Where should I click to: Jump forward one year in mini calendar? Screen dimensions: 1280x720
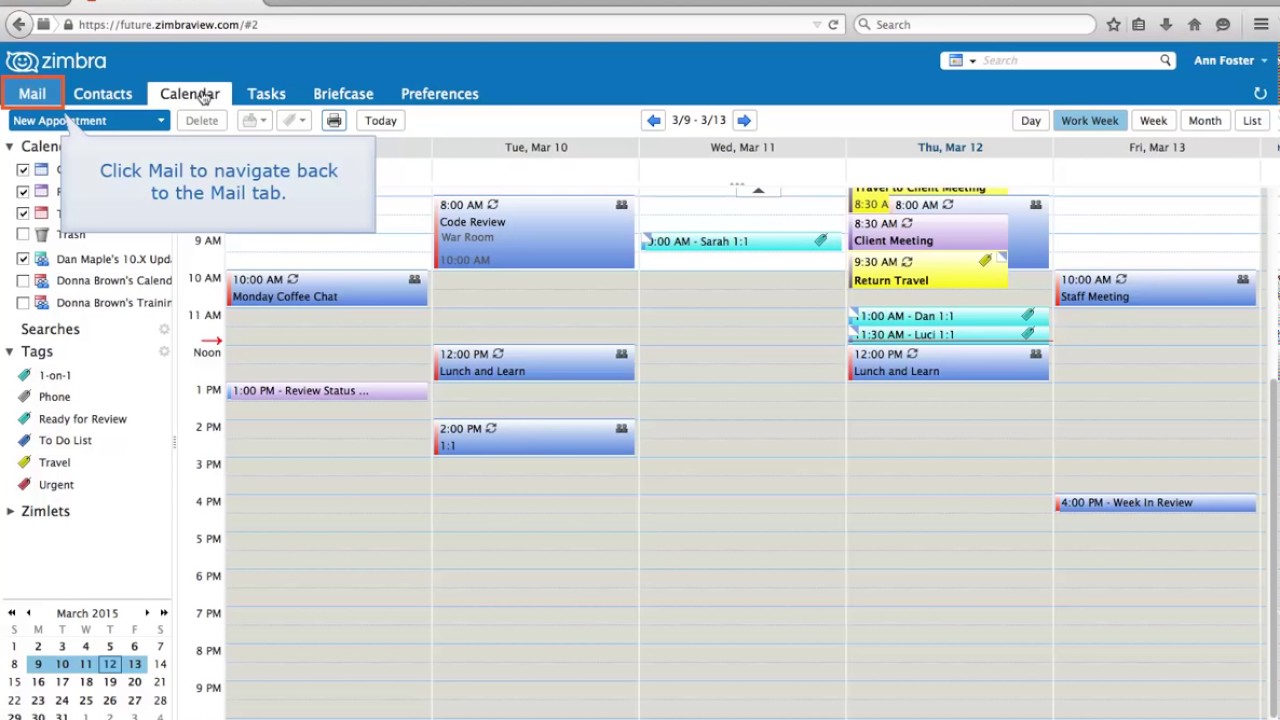(163, 613)
